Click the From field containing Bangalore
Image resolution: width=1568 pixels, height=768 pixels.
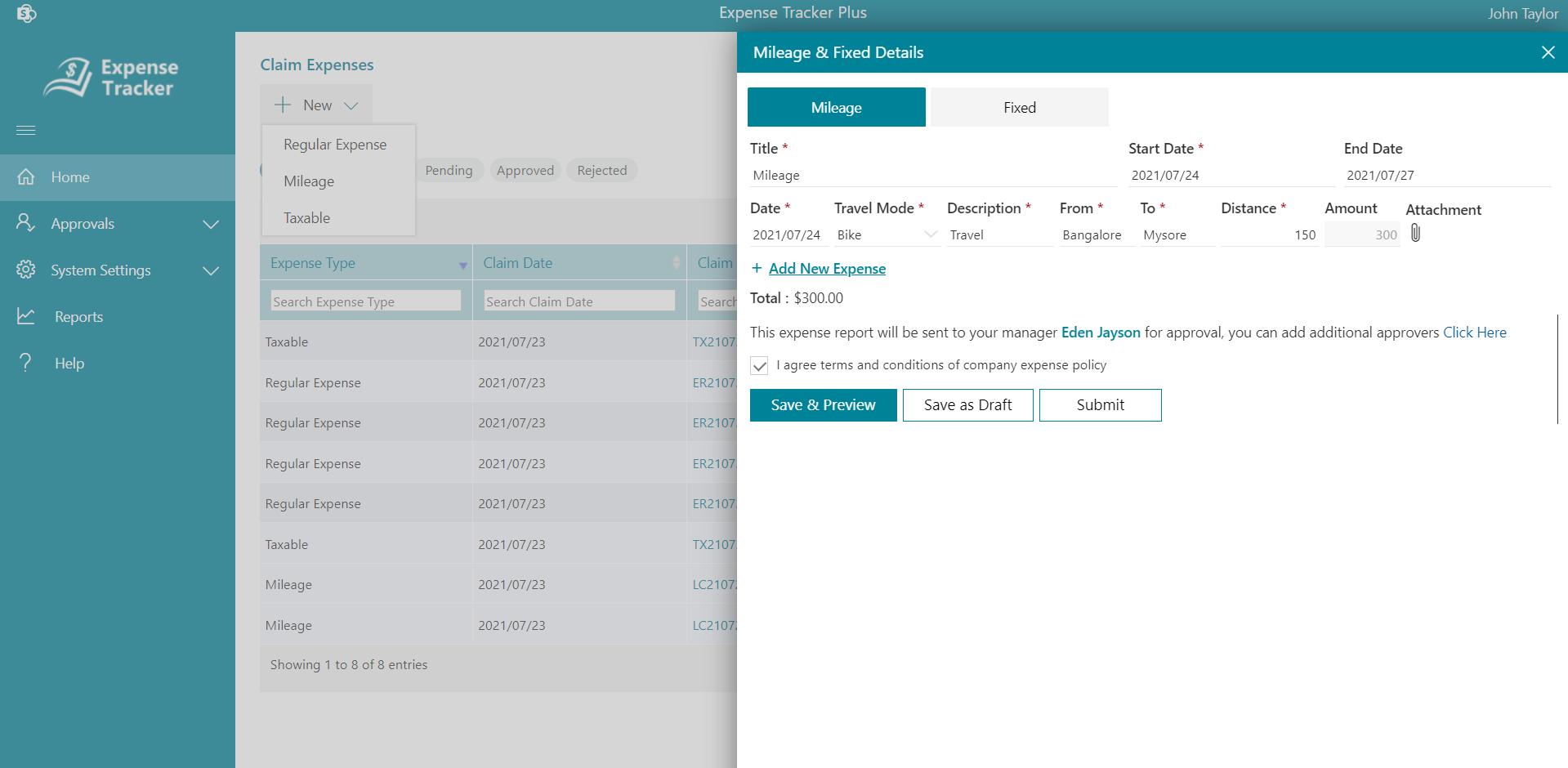(x=1097, y=234)
